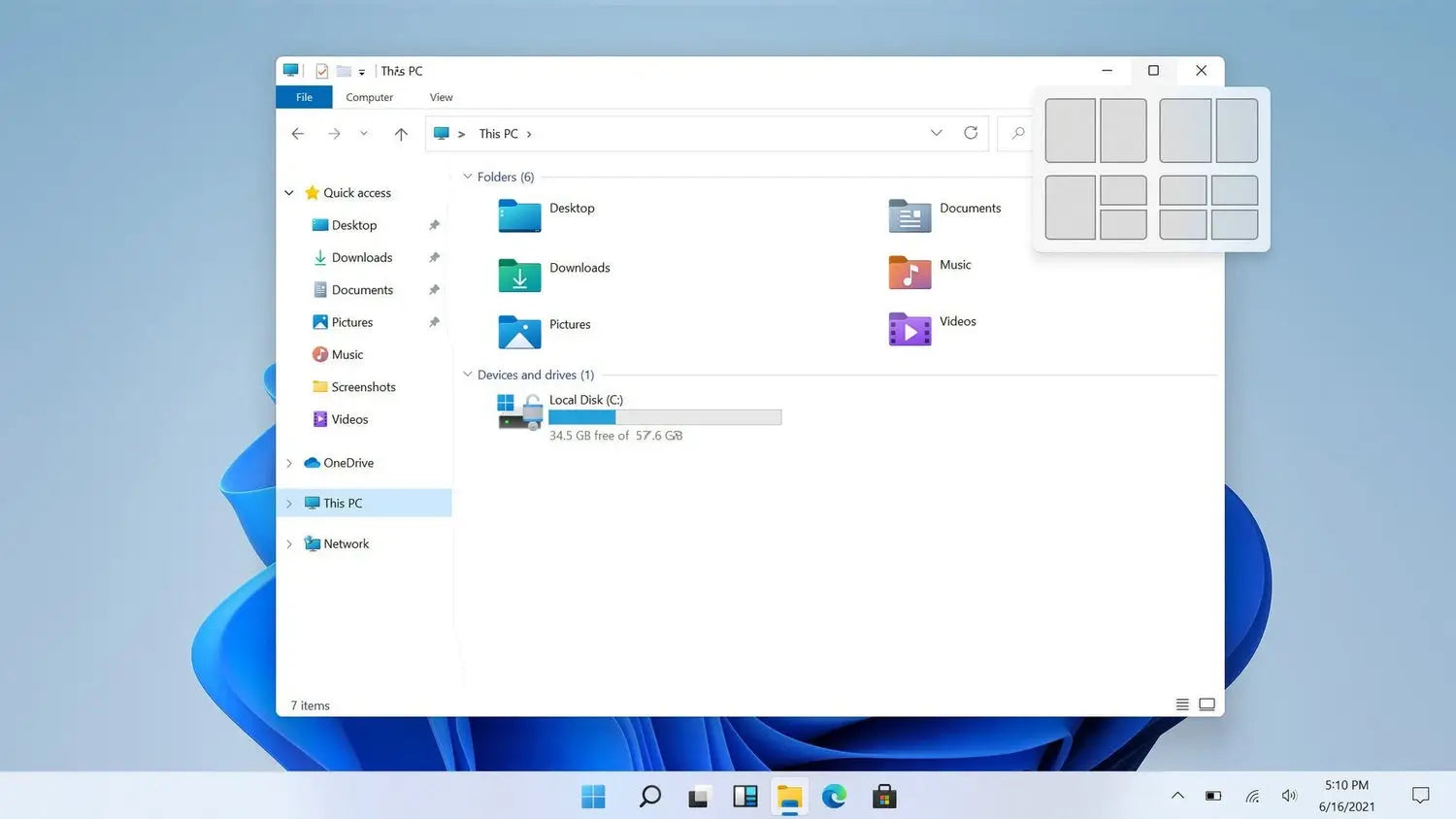Image resolution: width=1456 pixels, height=819 pixels.
Task: Expand OneDrive in the navigation pane
Action: point(288,463)
